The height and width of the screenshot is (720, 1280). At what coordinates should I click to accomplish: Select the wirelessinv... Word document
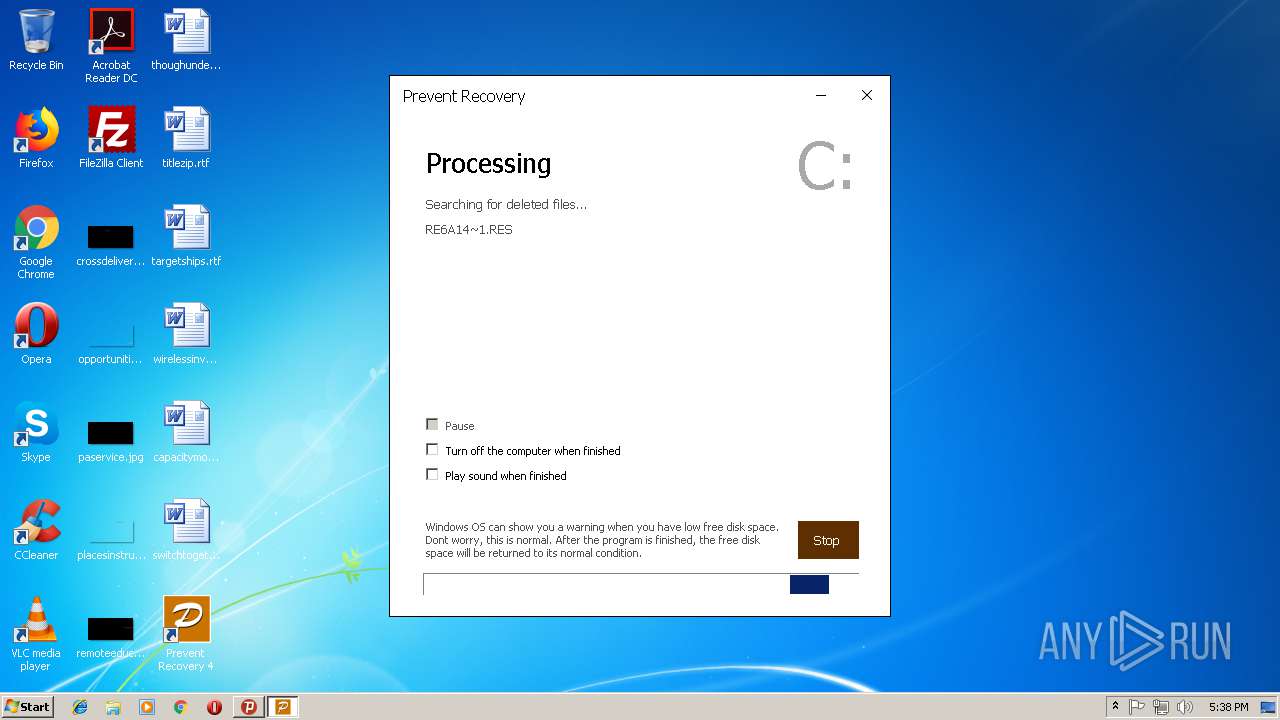pyautogui.click(x=186, y=334)
